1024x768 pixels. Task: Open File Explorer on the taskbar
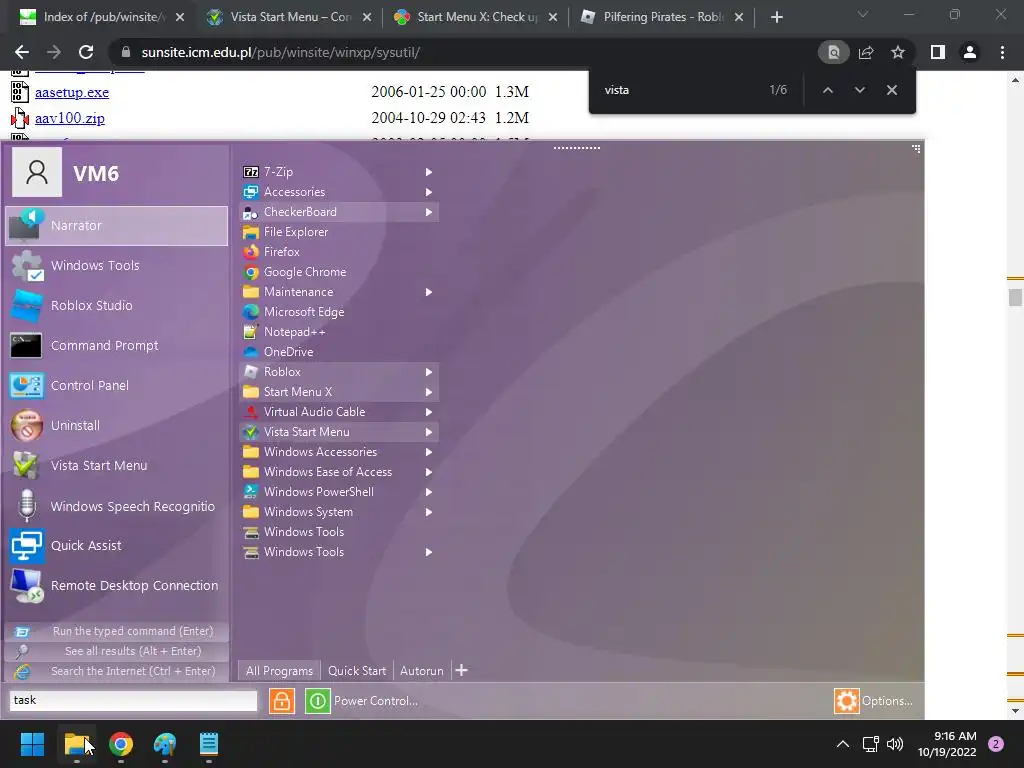pos(76,744)
